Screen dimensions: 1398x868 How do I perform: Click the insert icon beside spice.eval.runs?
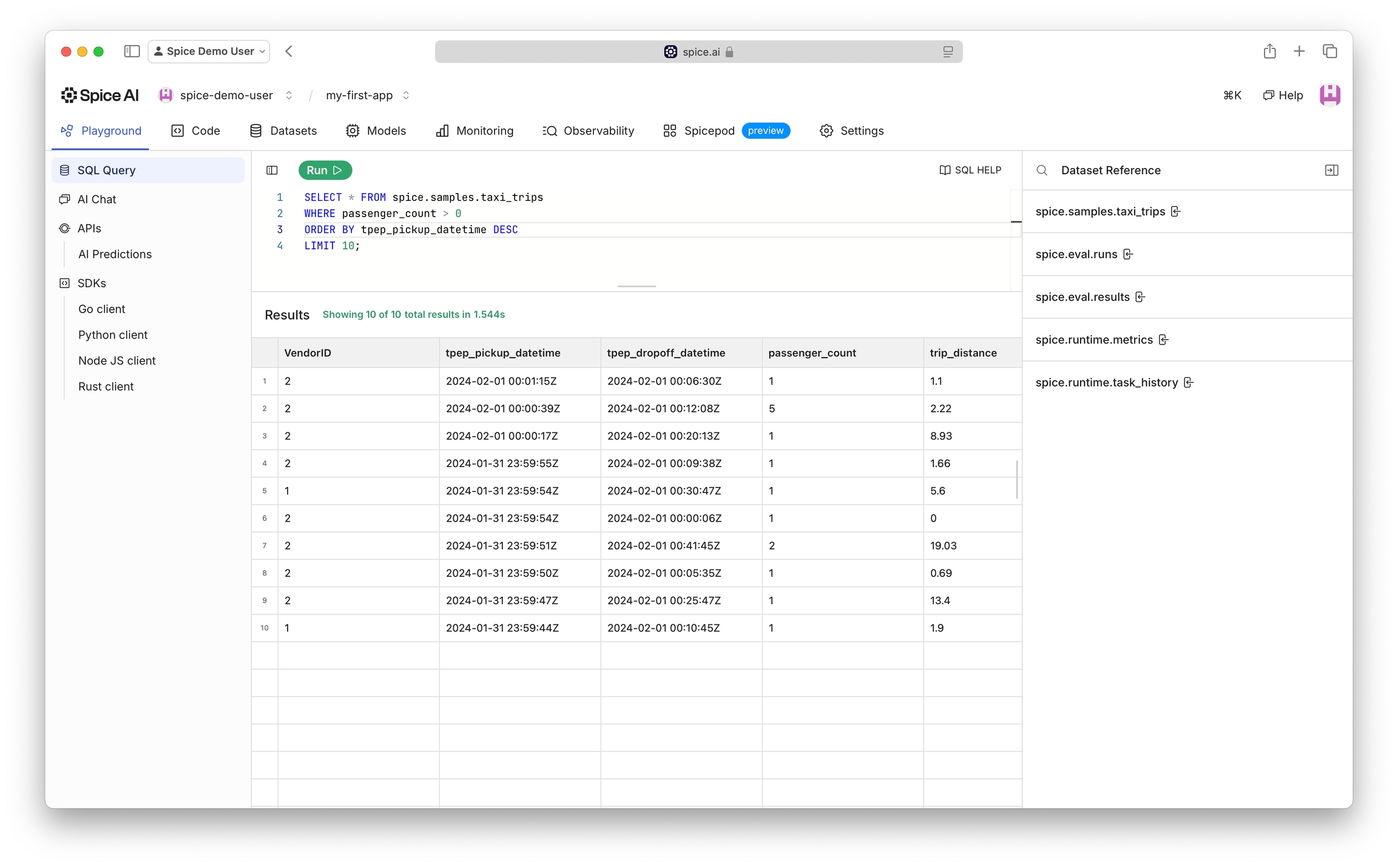pos(1127,254)
